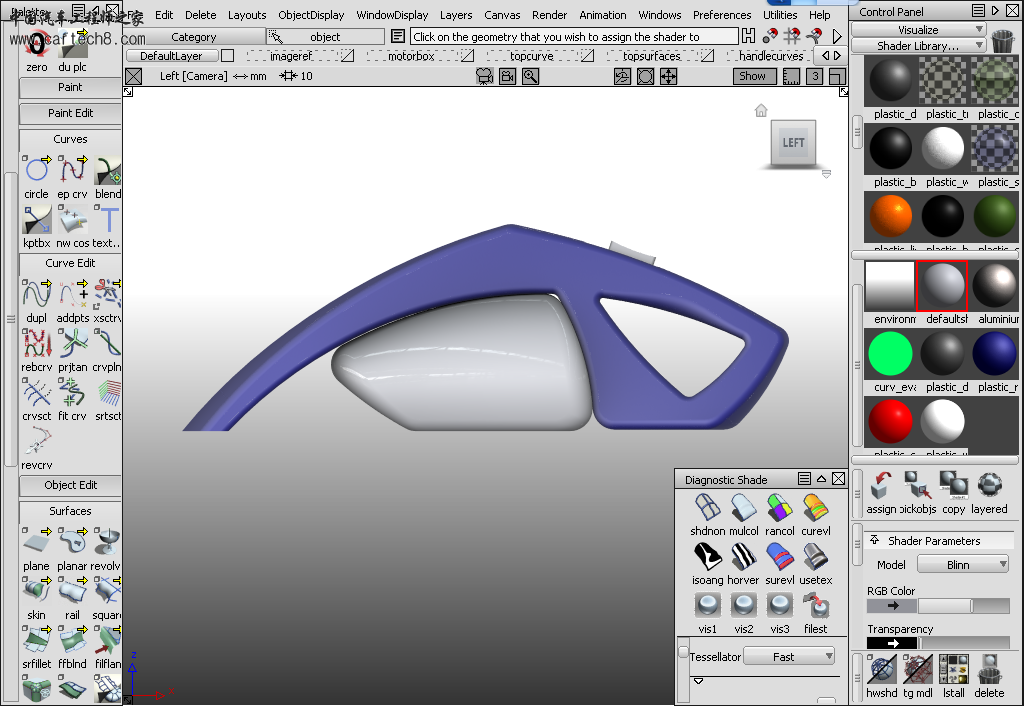Activate curevl curvature evaluation shade
This screenshot has height=706, width=1024.
816,507
